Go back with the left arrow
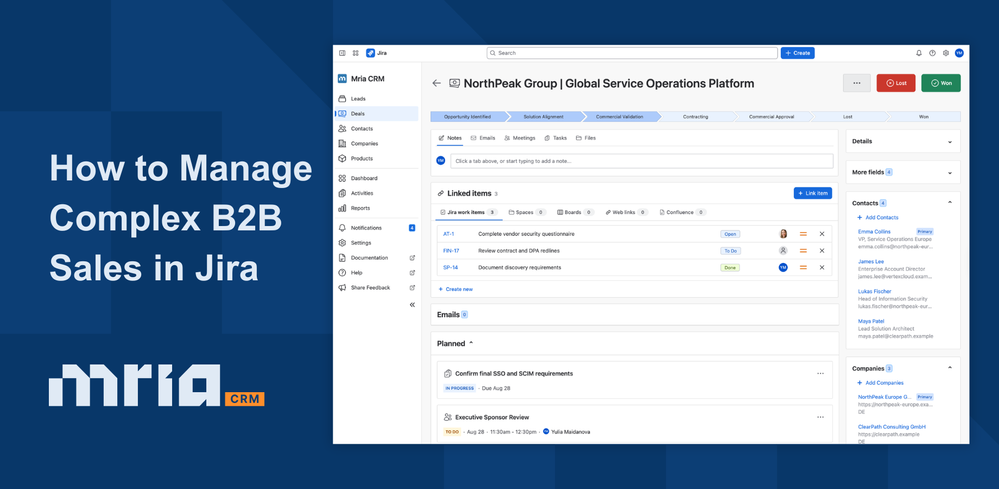 pyautogui.click(x=436, y=83)
